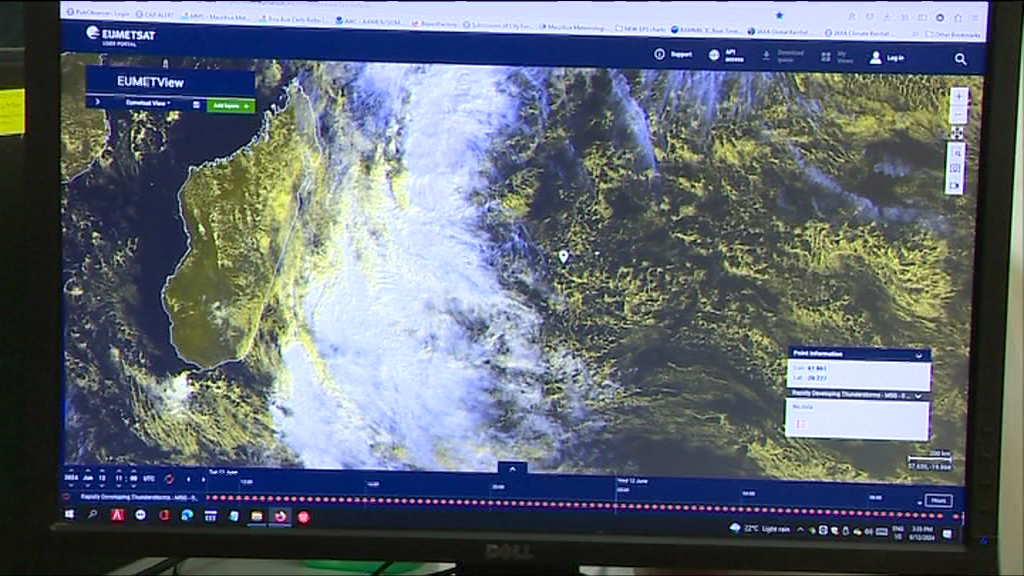Click the location pin marker on map
This screenshot has height=576, width=1024.
(x=563, y=257)
